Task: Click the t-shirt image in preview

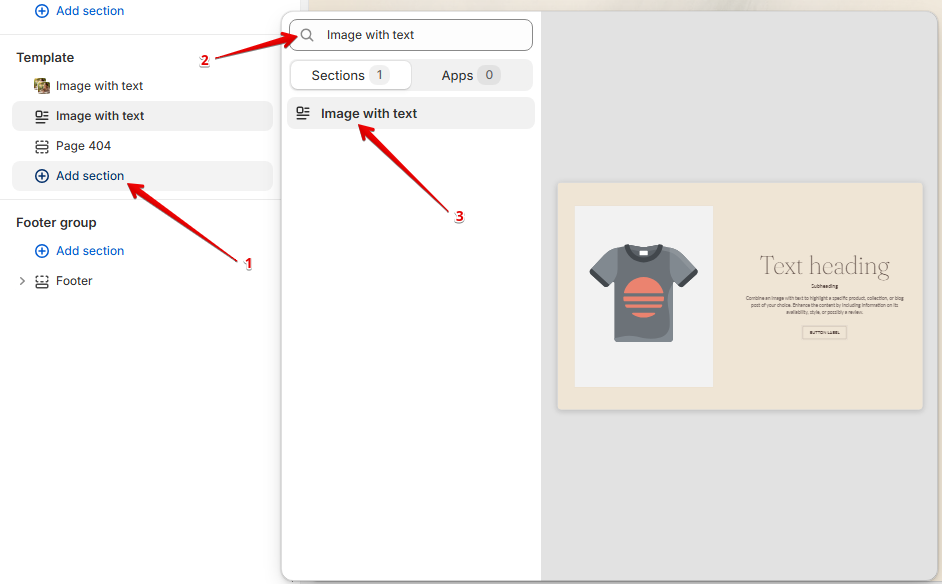Action: point(643,293)
